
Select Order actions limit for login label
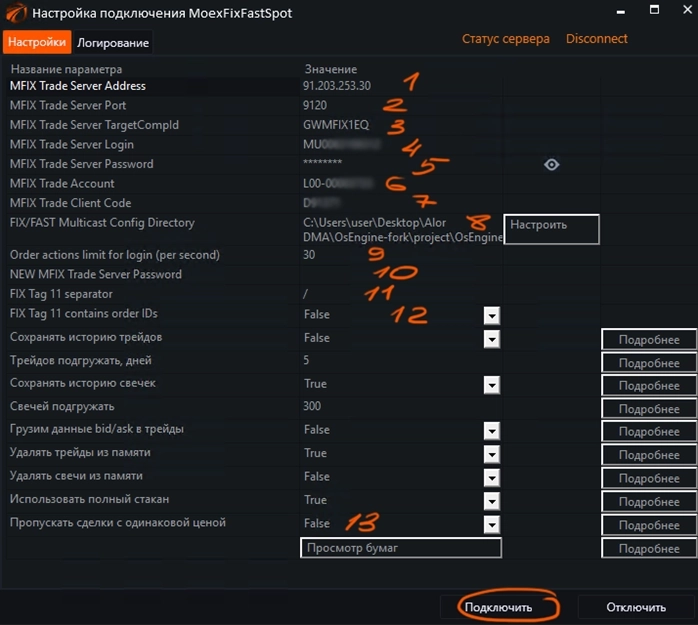tap(114, 255)
